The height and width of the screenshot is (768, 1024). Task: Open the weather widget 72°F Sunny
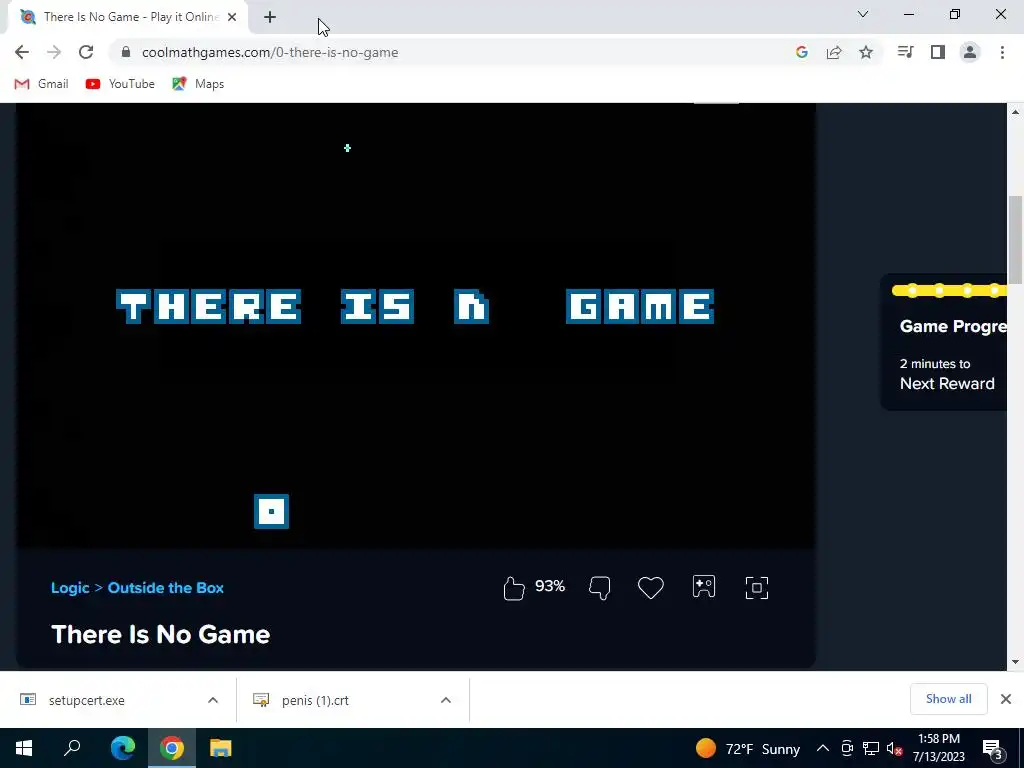point(748,748)
